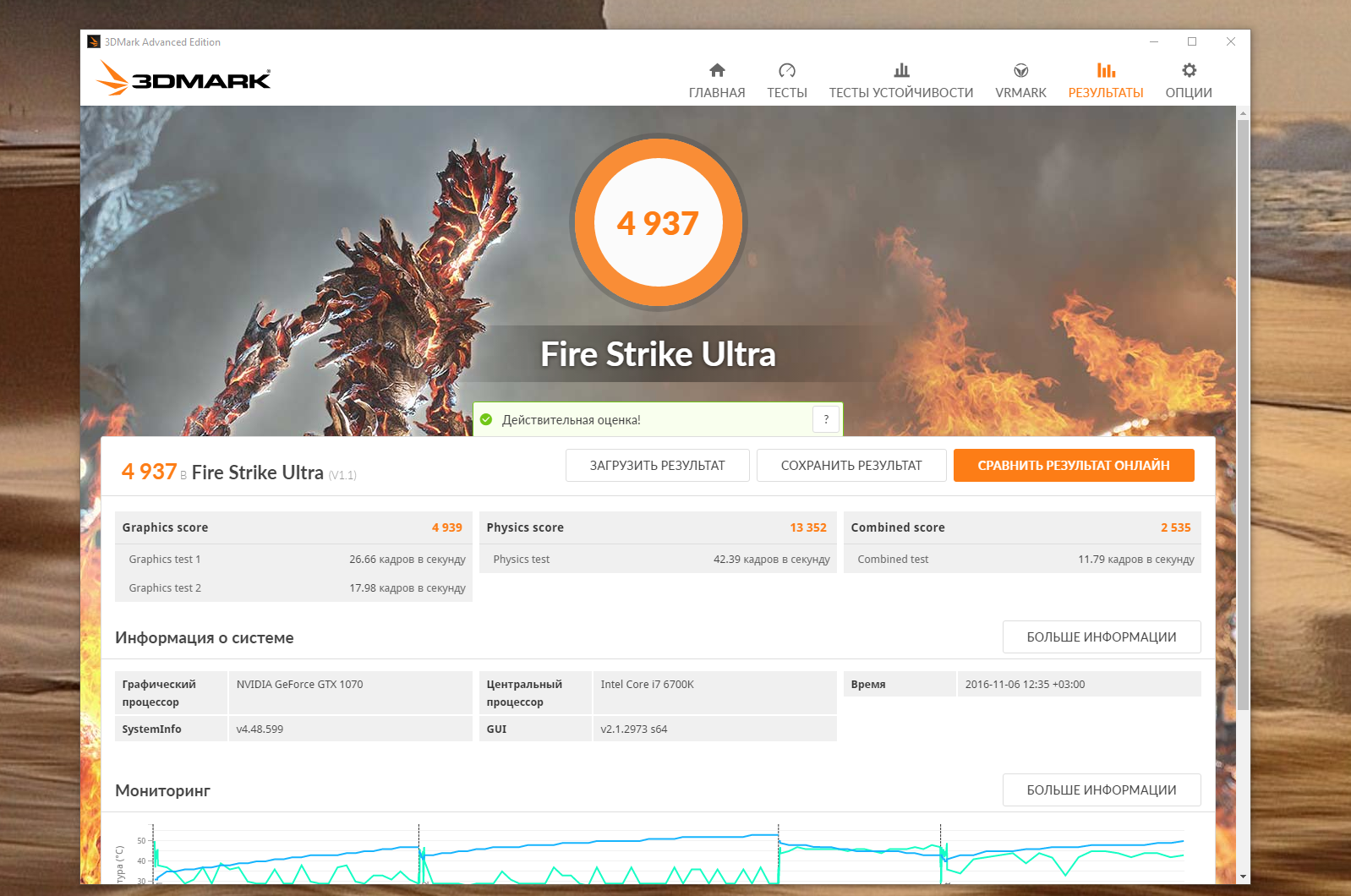
Task: Close the 3DMark window
Action: coord(1231,41)
